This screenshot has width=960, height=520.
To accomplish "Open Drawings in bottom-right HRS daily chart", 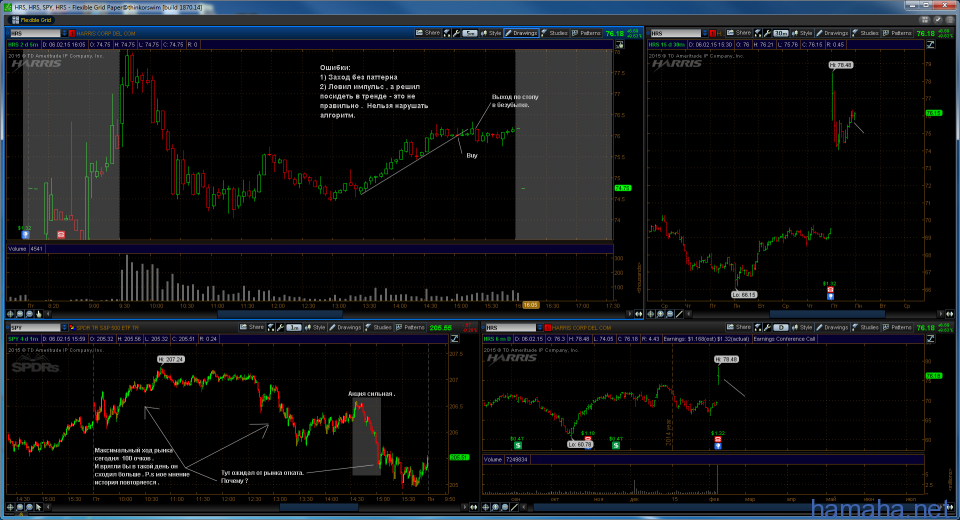I will (832, 328).
